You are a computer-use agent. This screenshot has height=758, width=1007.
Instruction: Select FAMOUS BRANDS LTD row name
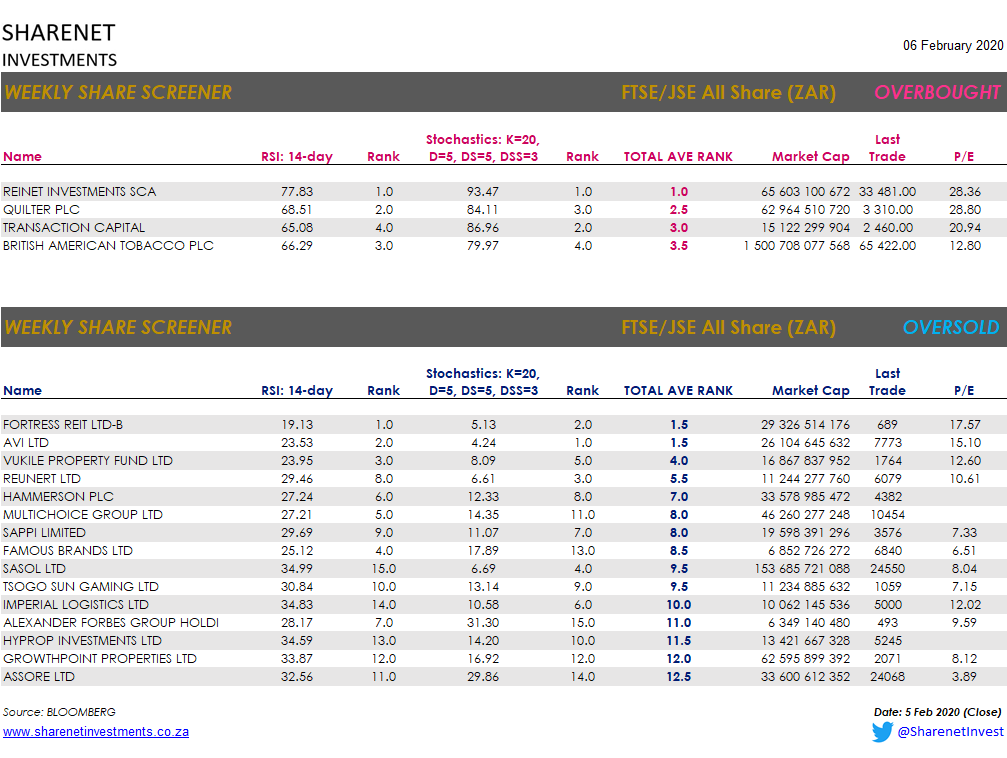click(x=67, y=551)
